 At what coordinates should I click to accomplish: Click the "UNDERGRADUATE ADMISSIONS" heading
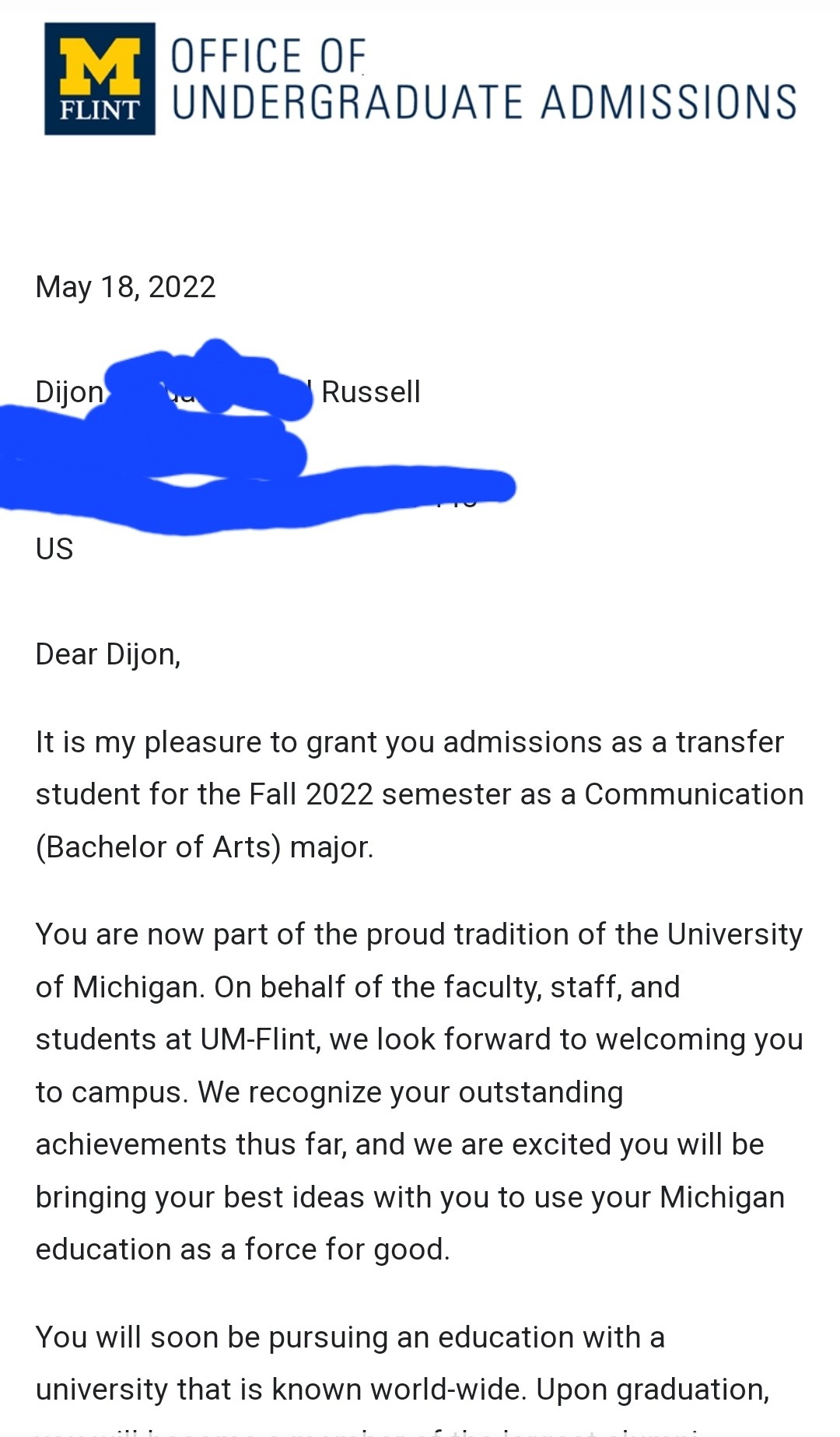484,103
